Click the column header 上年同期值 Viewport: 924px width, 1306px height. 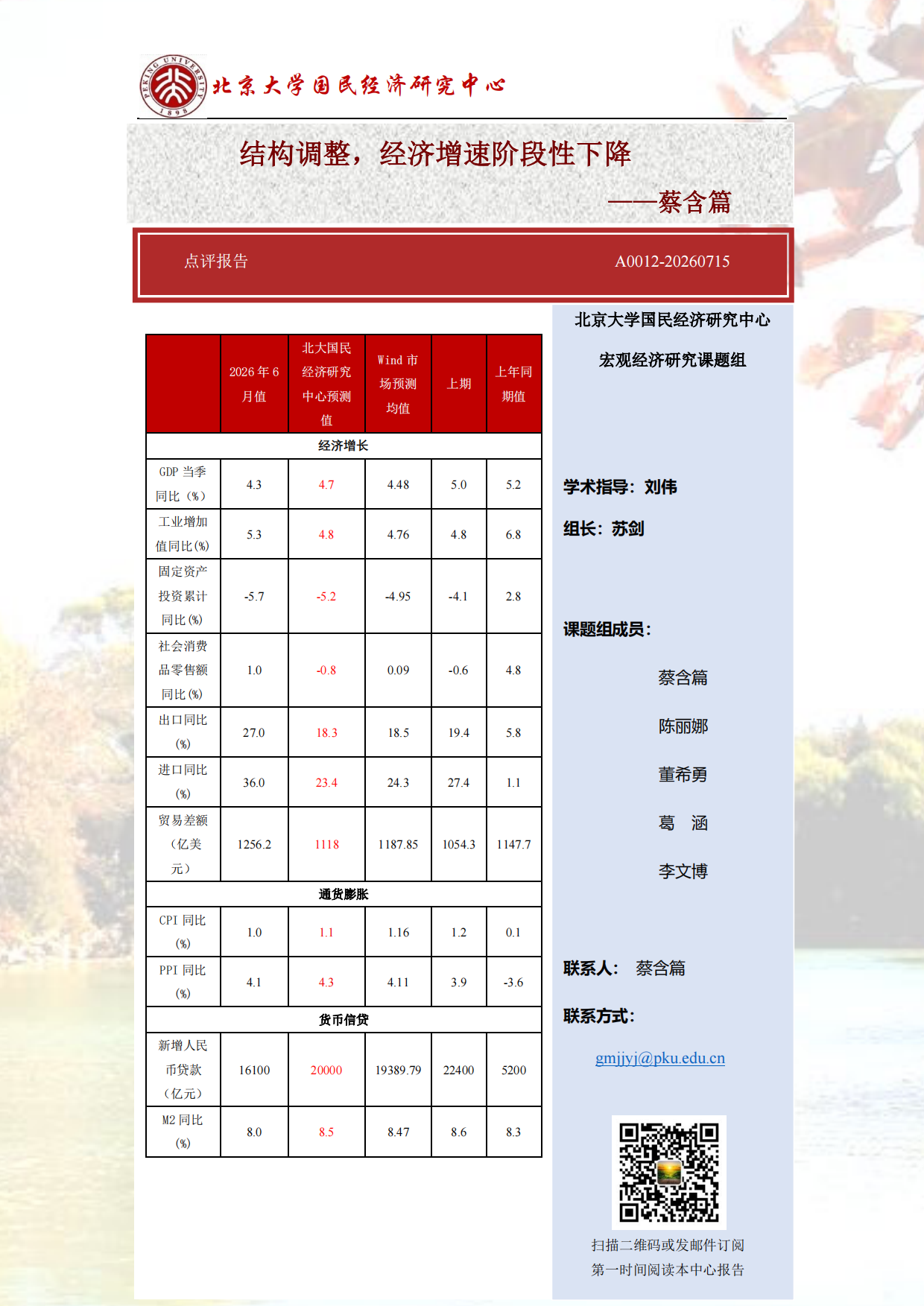tap(513, 384)
